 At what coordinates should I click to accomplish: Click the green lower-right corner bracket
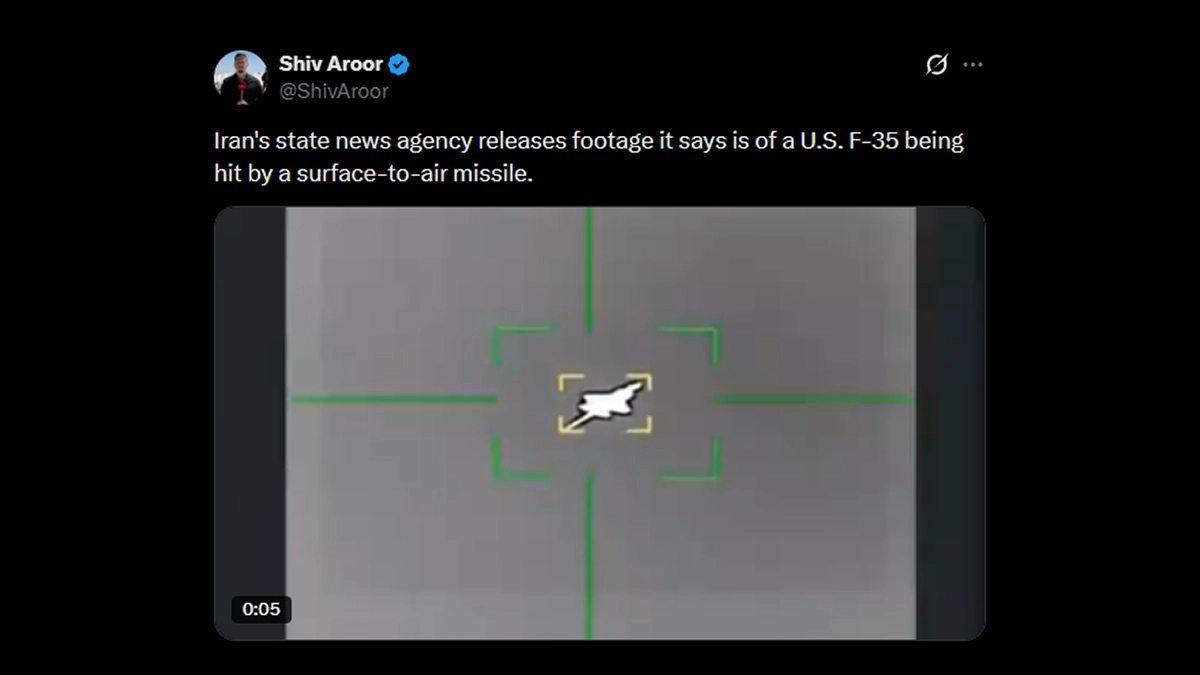coord(691,458)
